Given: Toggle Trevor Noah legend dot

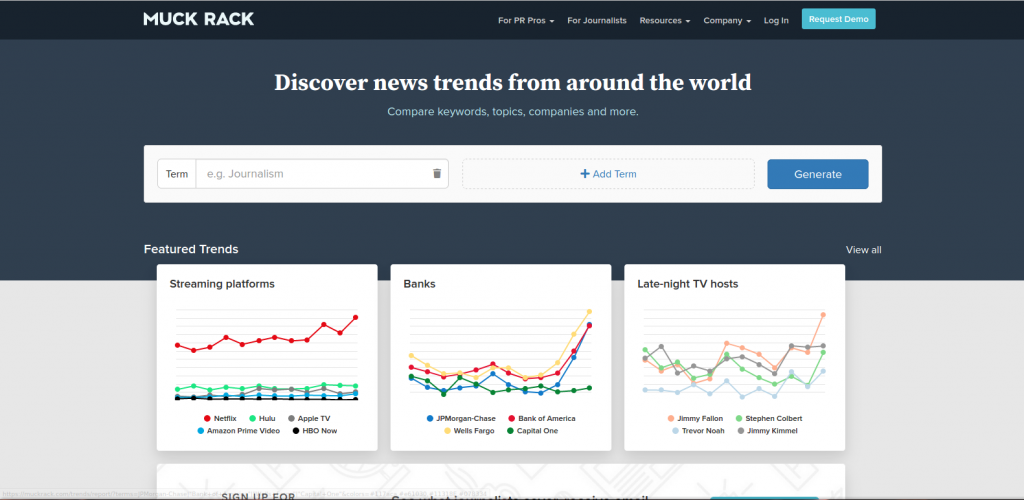Looking at the screenshot, I should [675, 431].
